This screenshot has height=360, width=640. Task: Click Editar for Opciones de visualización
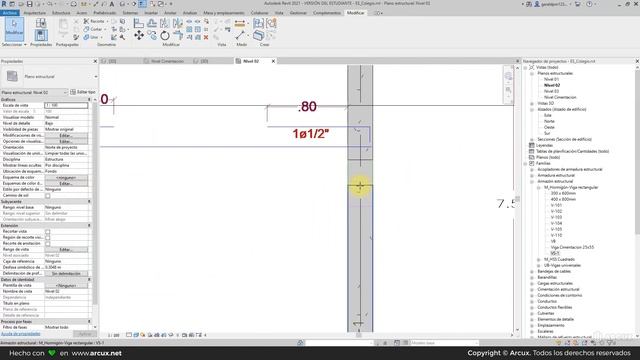66,141
